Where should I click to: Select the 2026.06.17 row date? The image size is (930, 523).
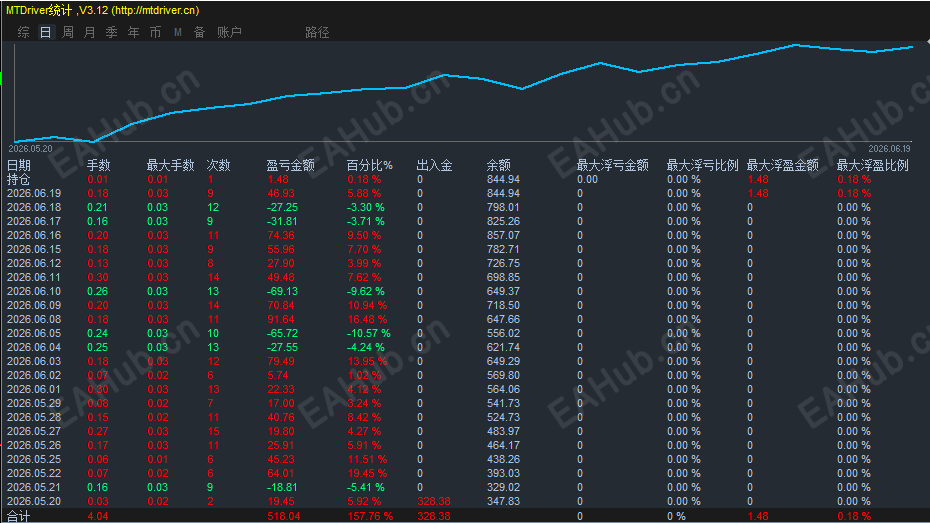coord(34,221)
